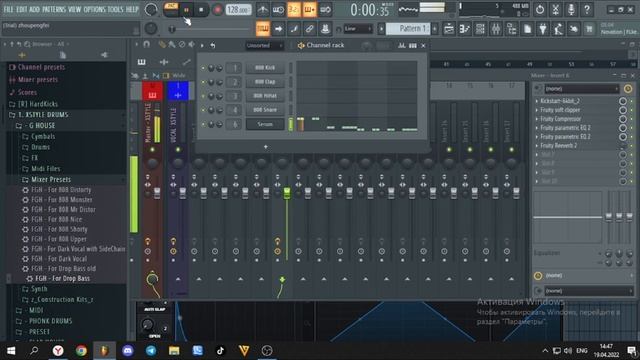Open the ADD menu
Screen dimensions: 640x360
[x=35, y=9]
